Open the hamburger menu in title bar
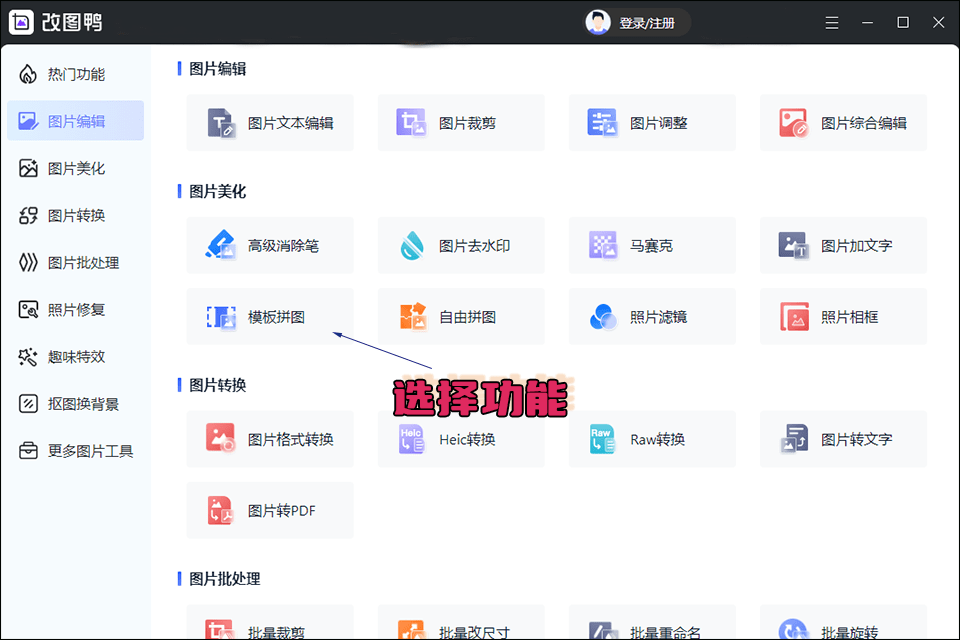This screenshot has width=960, height=640. 831,23
